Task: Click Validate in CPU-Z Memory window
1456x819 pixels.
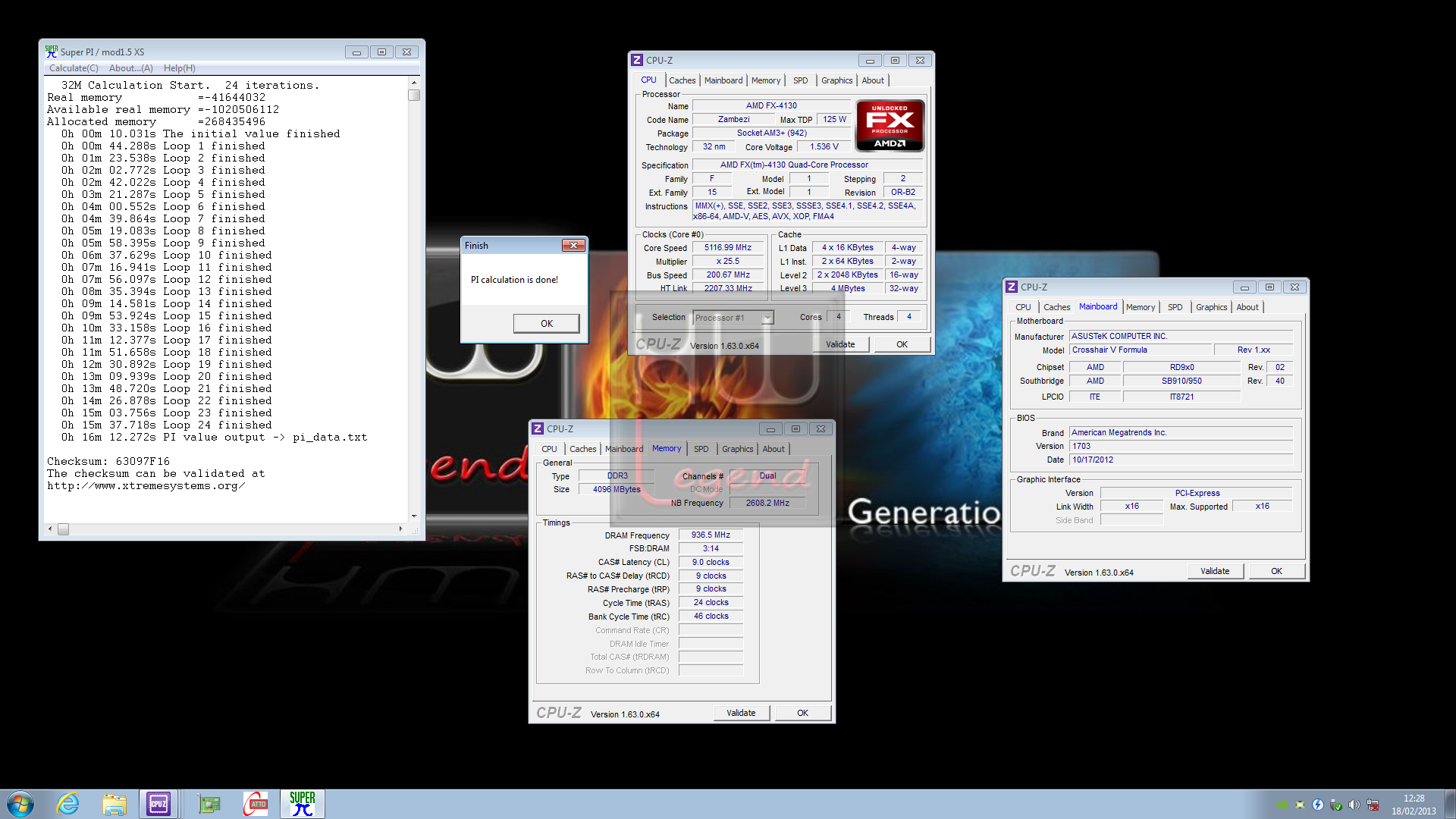Action: (x=741, y=713)
